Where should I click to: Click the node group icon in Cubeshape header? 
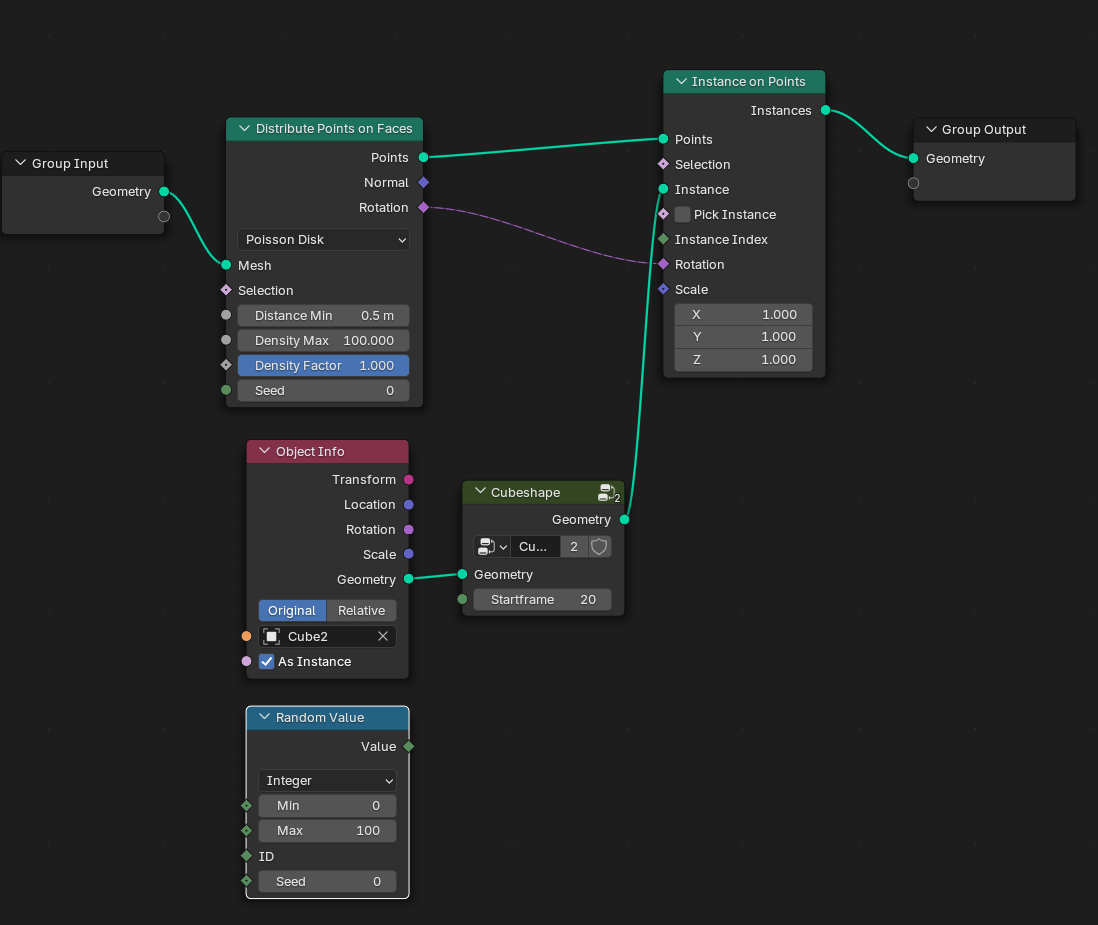(608, 492)
